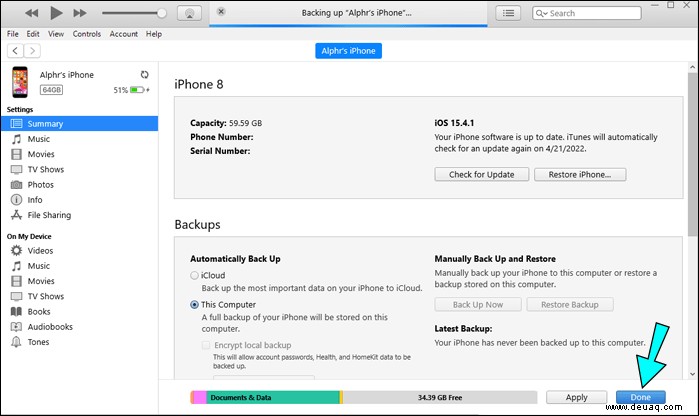Adjust the volume slider knob
This screenshot has width=699, height=416.
[162, 13]
